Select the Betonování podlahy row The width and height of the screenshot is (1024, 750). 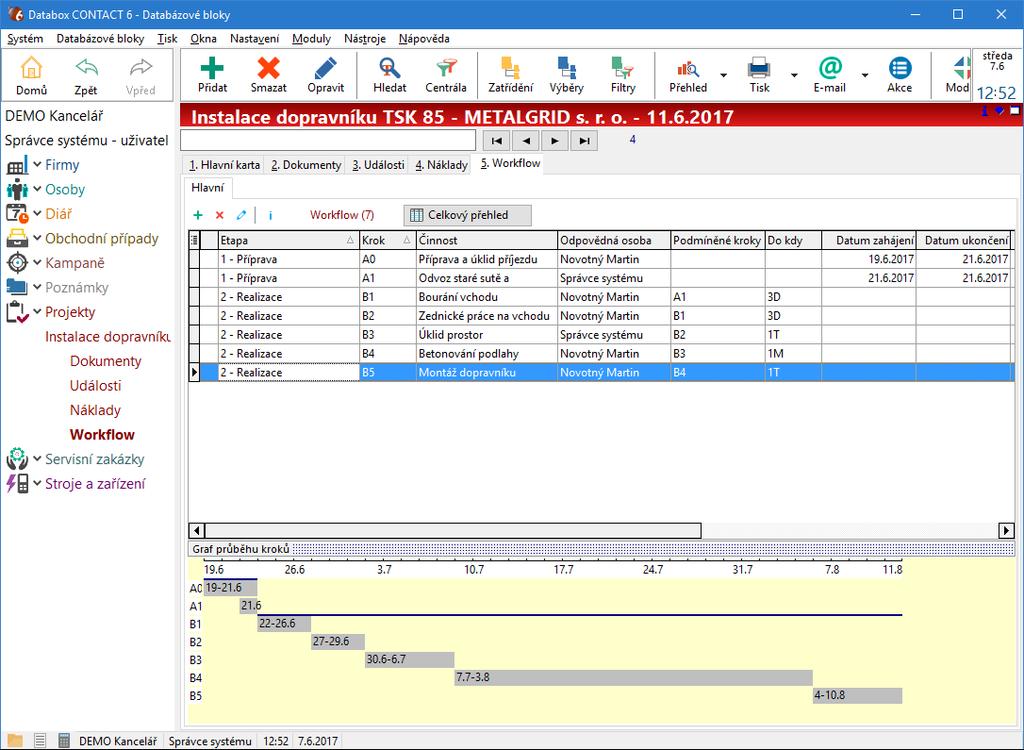point(601,353)
